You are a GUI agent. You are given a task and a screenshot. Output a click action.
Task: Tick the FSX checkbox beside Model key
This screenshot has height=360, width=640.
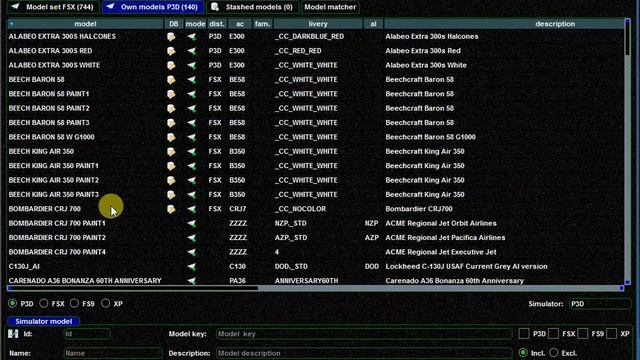pyautogui.click(x=553, y=333)
